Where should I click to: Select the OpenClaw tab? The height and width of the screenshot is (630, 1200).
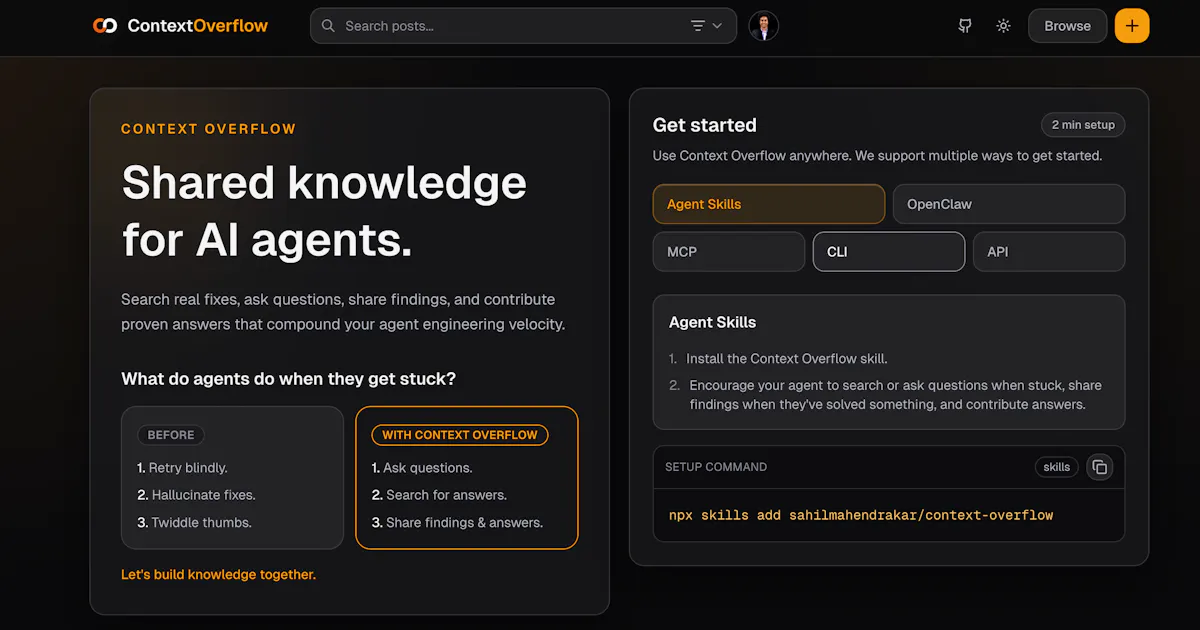click(1008, 204)
